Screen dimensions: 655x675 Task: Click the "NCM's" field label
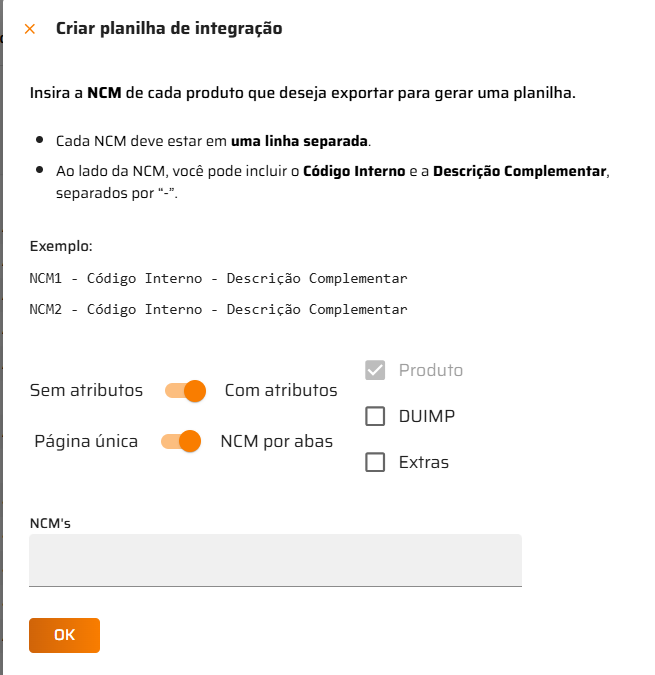point(50,522)
